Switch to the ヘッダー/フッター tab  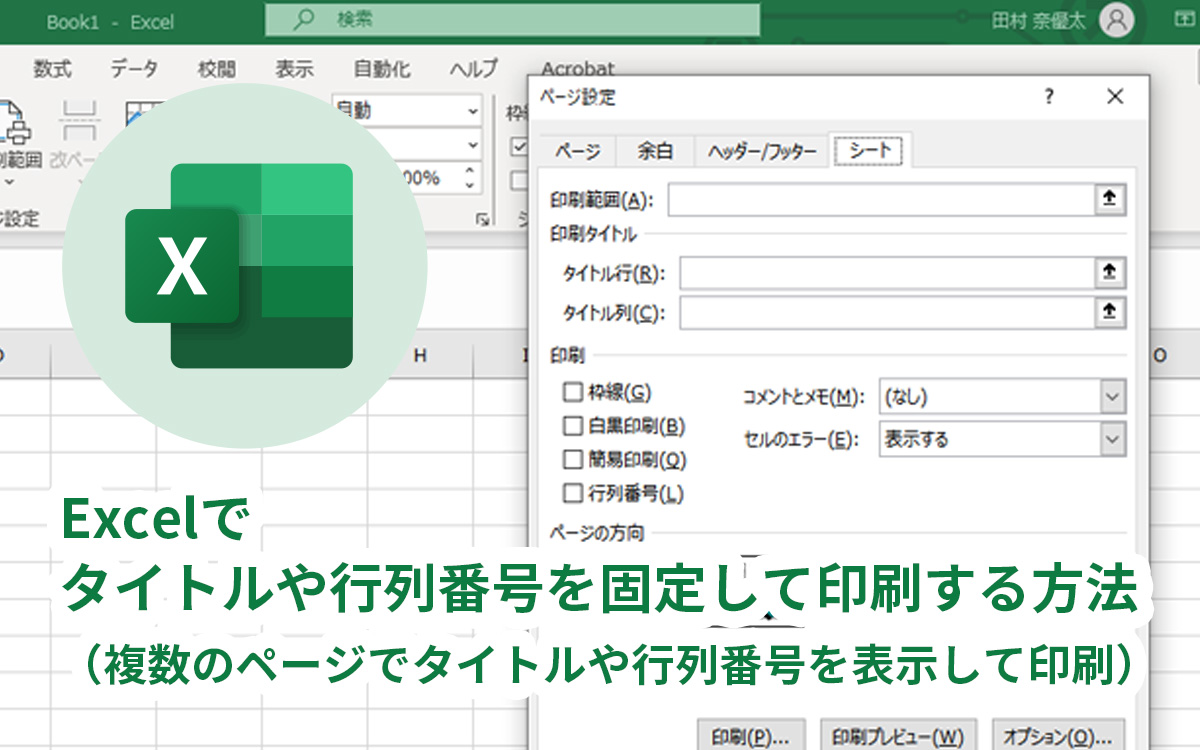(762, 151)
